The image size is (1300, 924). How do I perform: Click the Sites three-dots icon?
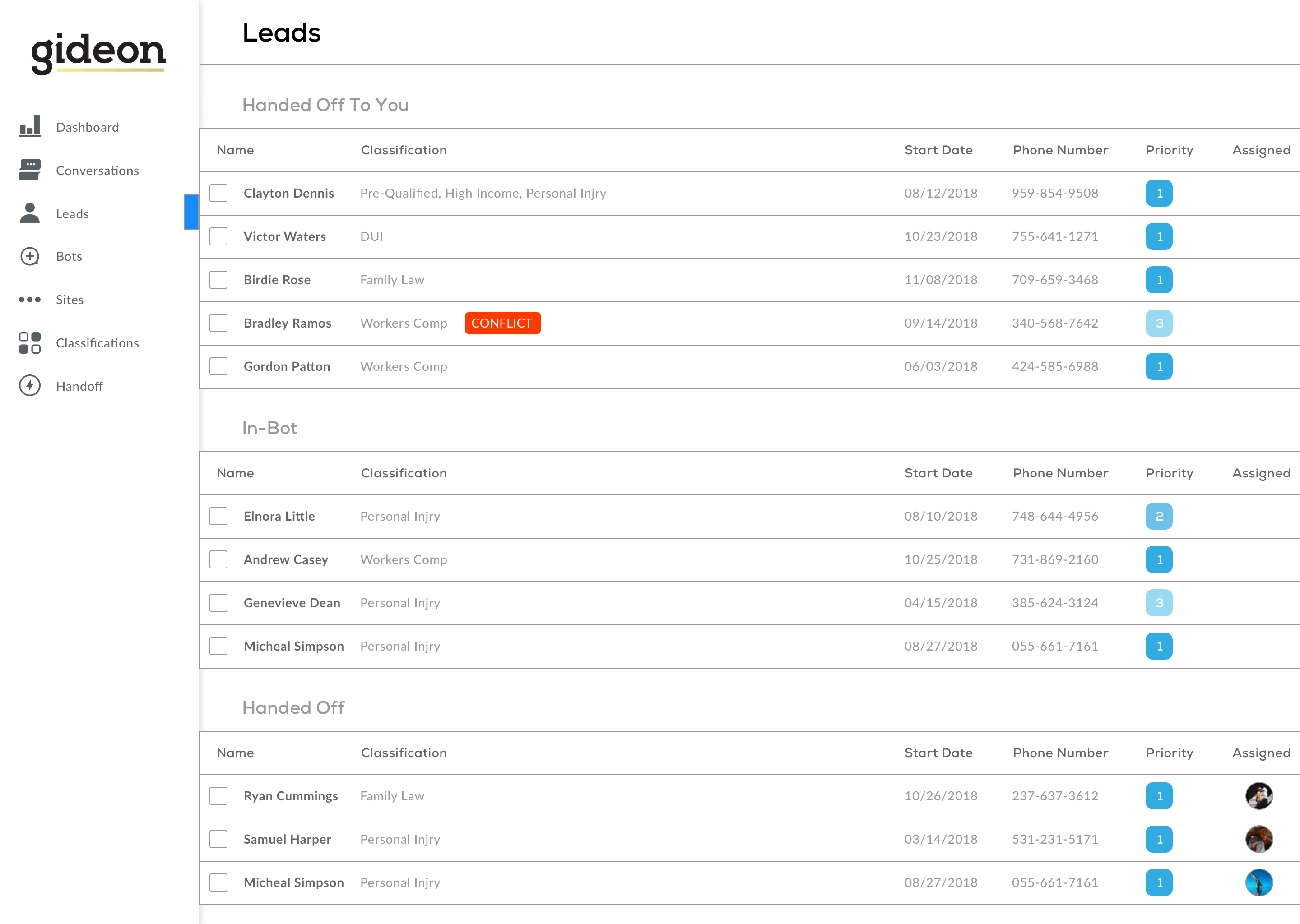pyautogui.click(x=30, y=299)
